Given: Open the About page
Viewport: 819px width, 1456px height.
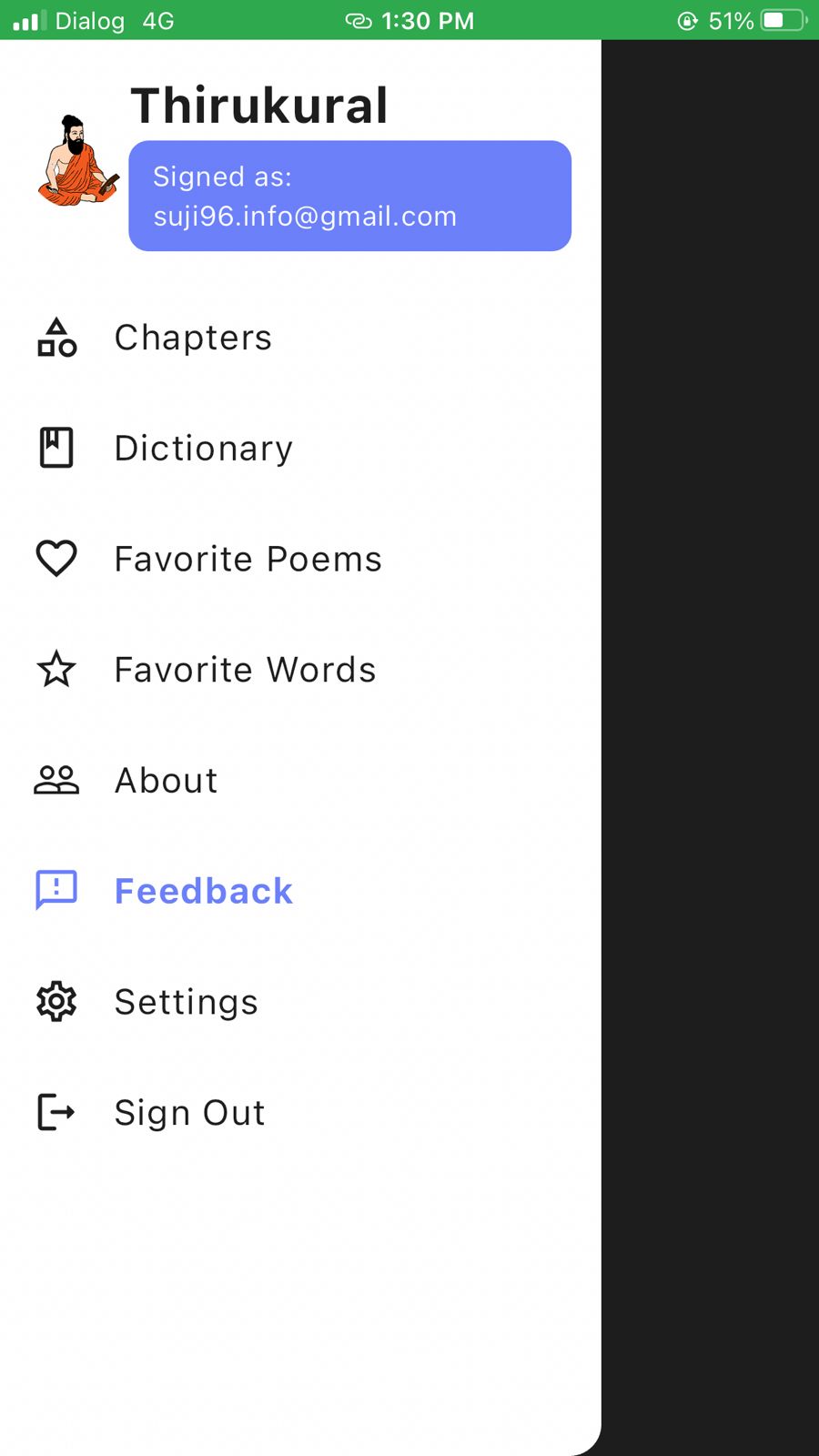Looking at the screenshot, I should pyautogui.click(x=300, y=780).
